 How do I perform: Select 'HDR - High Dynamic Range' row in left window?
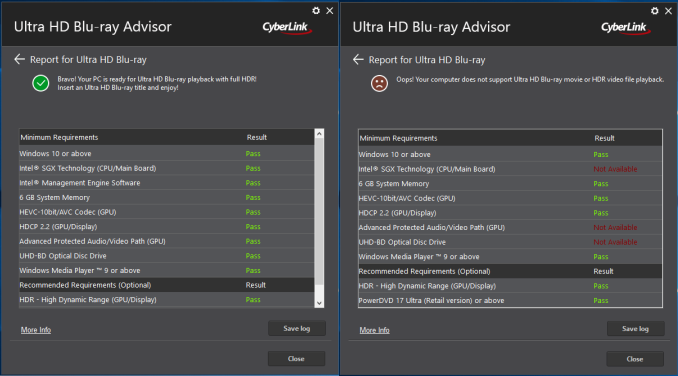coord(166,300)
